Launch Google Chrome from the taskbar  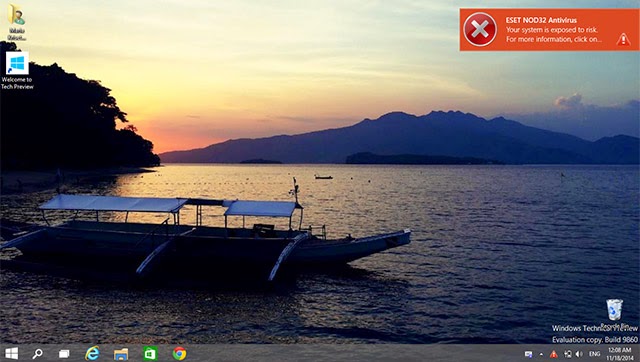coord(179,353)
